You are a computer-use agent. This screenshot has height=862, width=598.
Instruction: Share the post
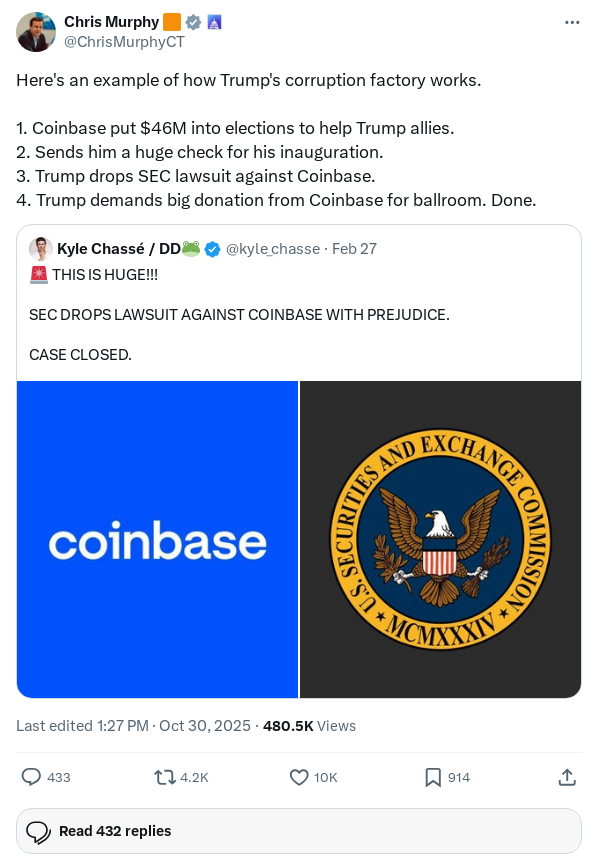click(x=567, y=777)
